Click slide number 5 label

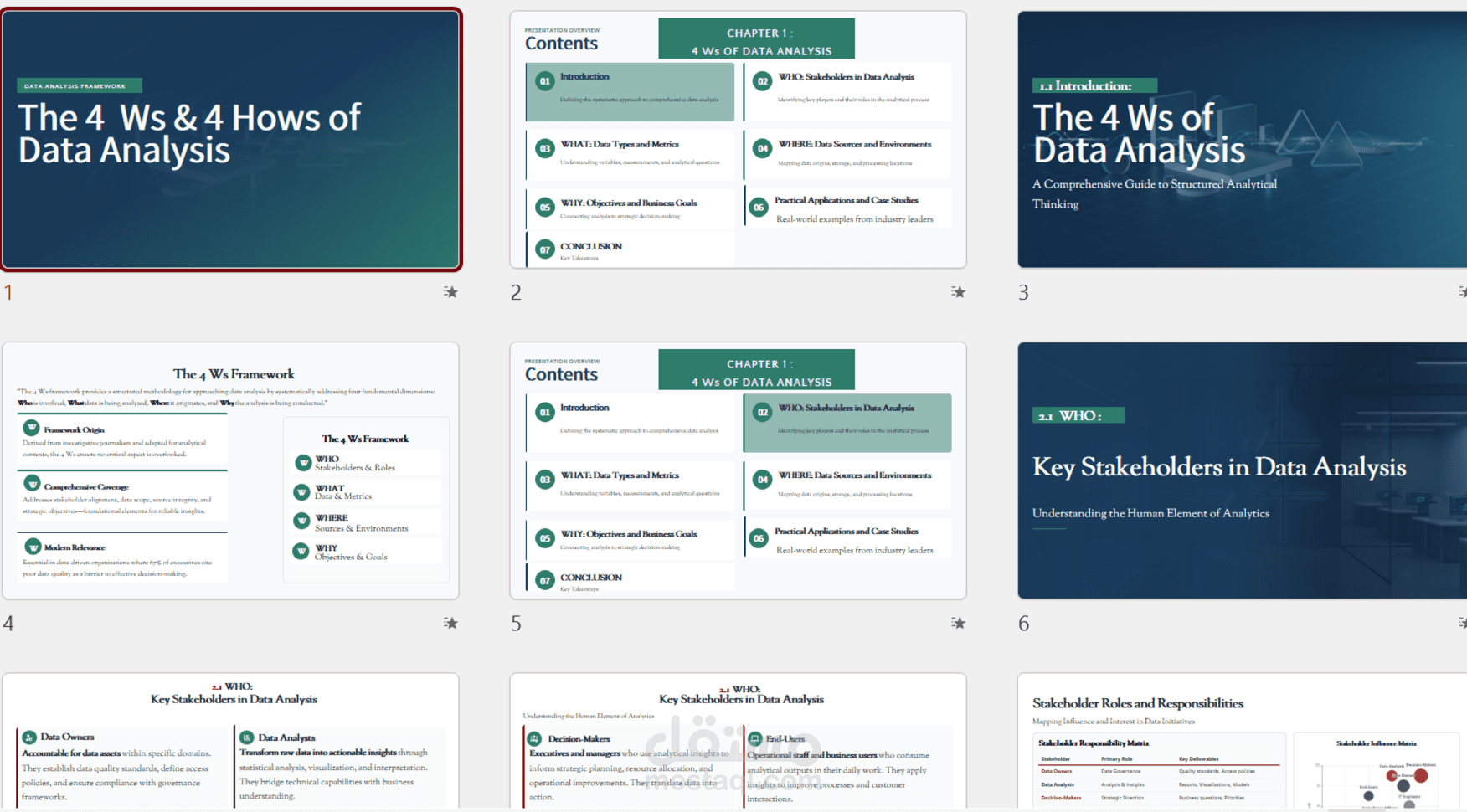point(516,624)
